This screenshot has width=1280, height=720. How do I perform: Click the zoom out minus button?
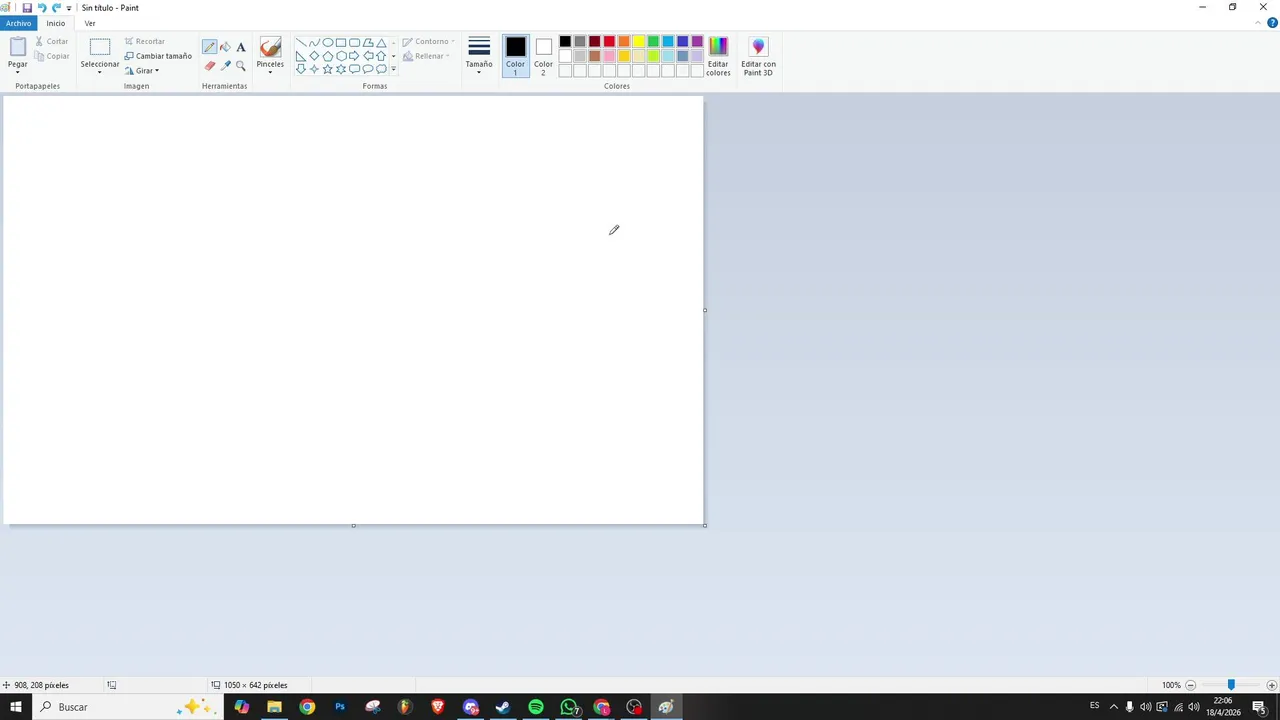coord(1190,685)
